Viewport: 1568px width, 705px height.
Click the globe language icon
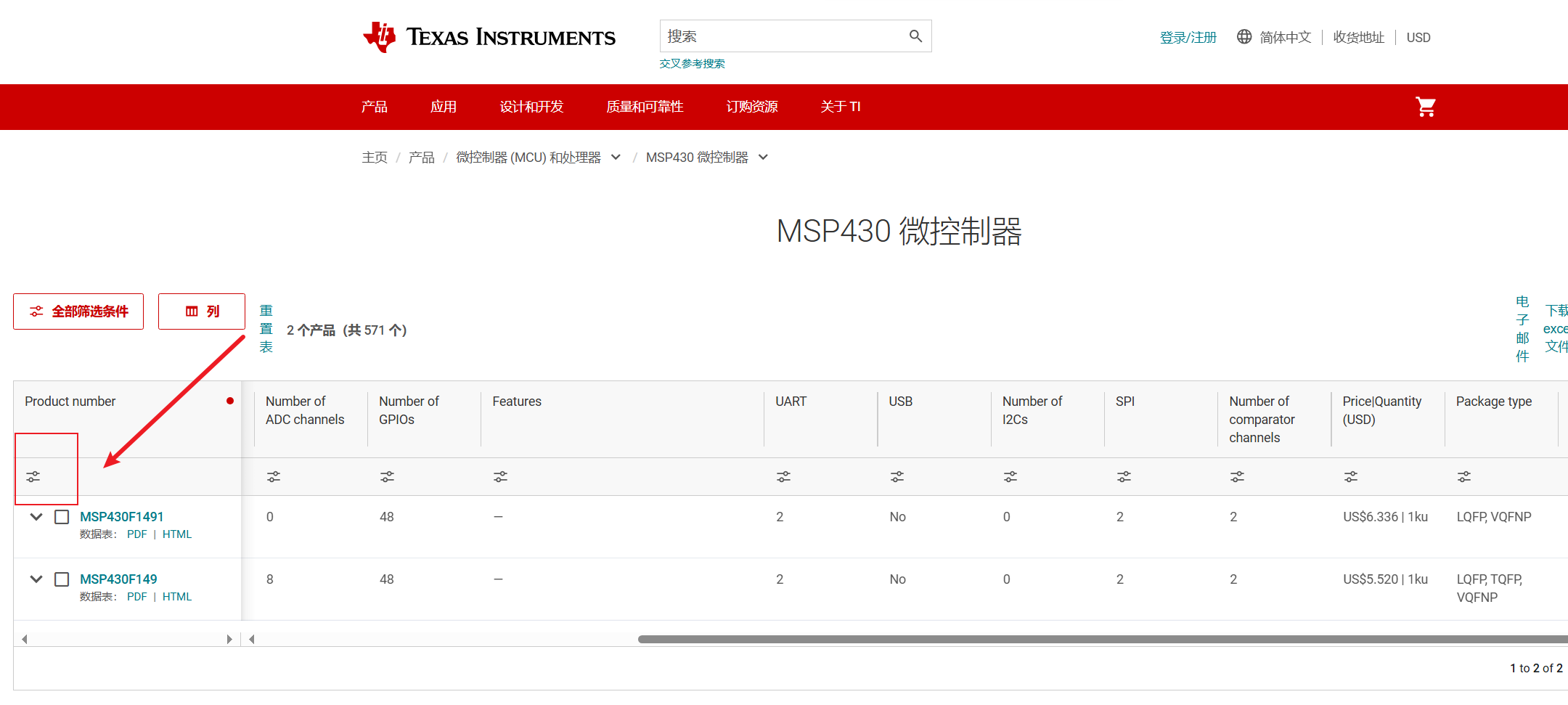click(1244, 37)
